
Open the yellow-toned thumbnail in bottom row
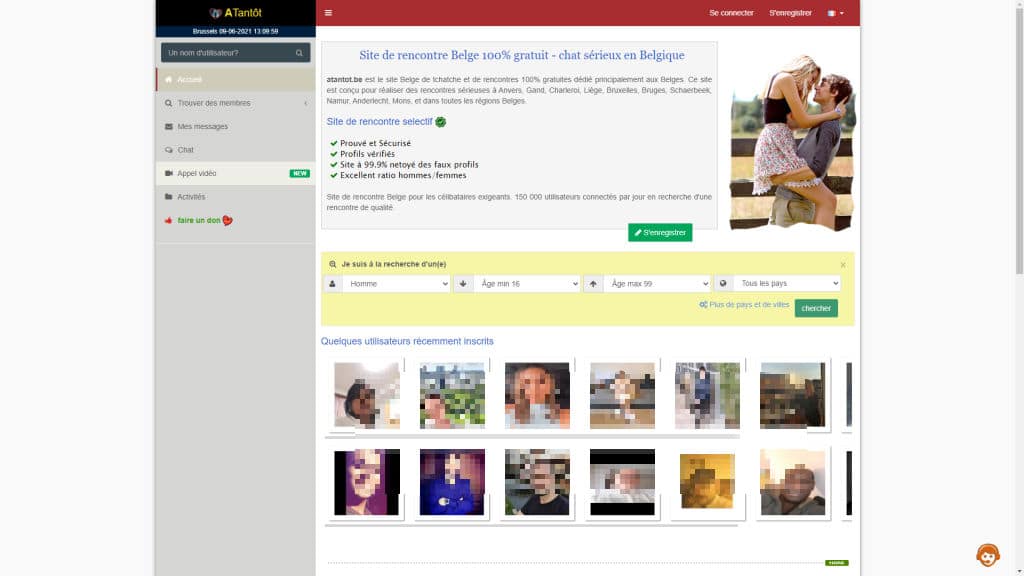point(707,482)
